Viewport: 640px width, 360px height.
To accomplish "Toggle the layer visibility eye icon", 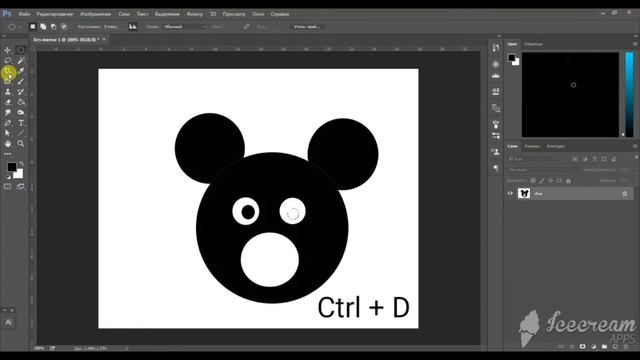I will click(510, 193).
